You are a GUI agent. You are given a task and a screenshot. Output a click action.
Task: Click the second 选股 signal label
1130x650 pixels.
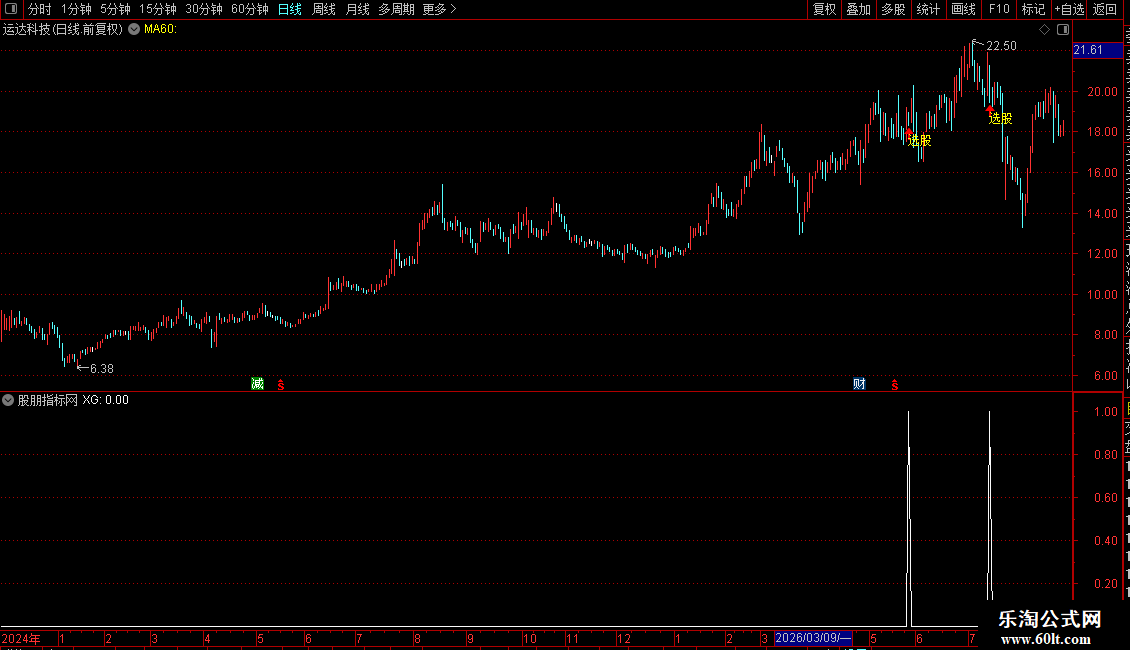coord(1000,118)
